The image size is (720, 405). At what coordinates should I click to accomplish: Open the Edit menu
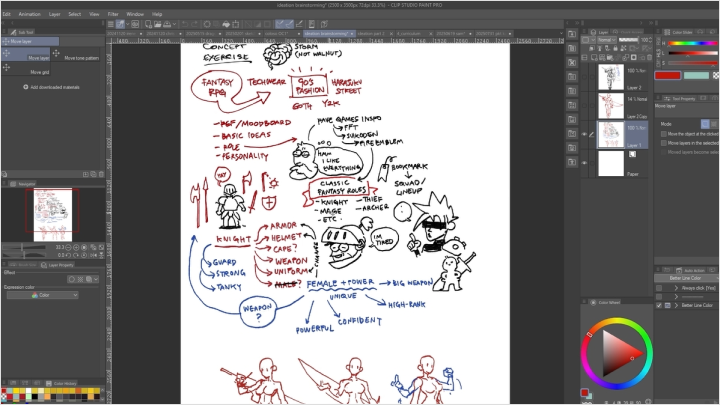pyautogui.click(x=6, y=14)
